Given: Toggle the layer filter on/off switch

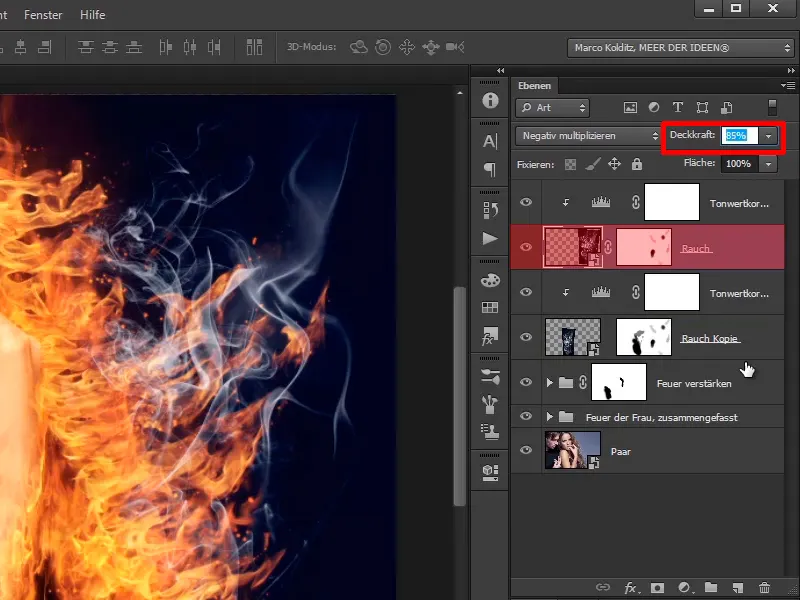Looking at the screenshot, I should [772, 108].
